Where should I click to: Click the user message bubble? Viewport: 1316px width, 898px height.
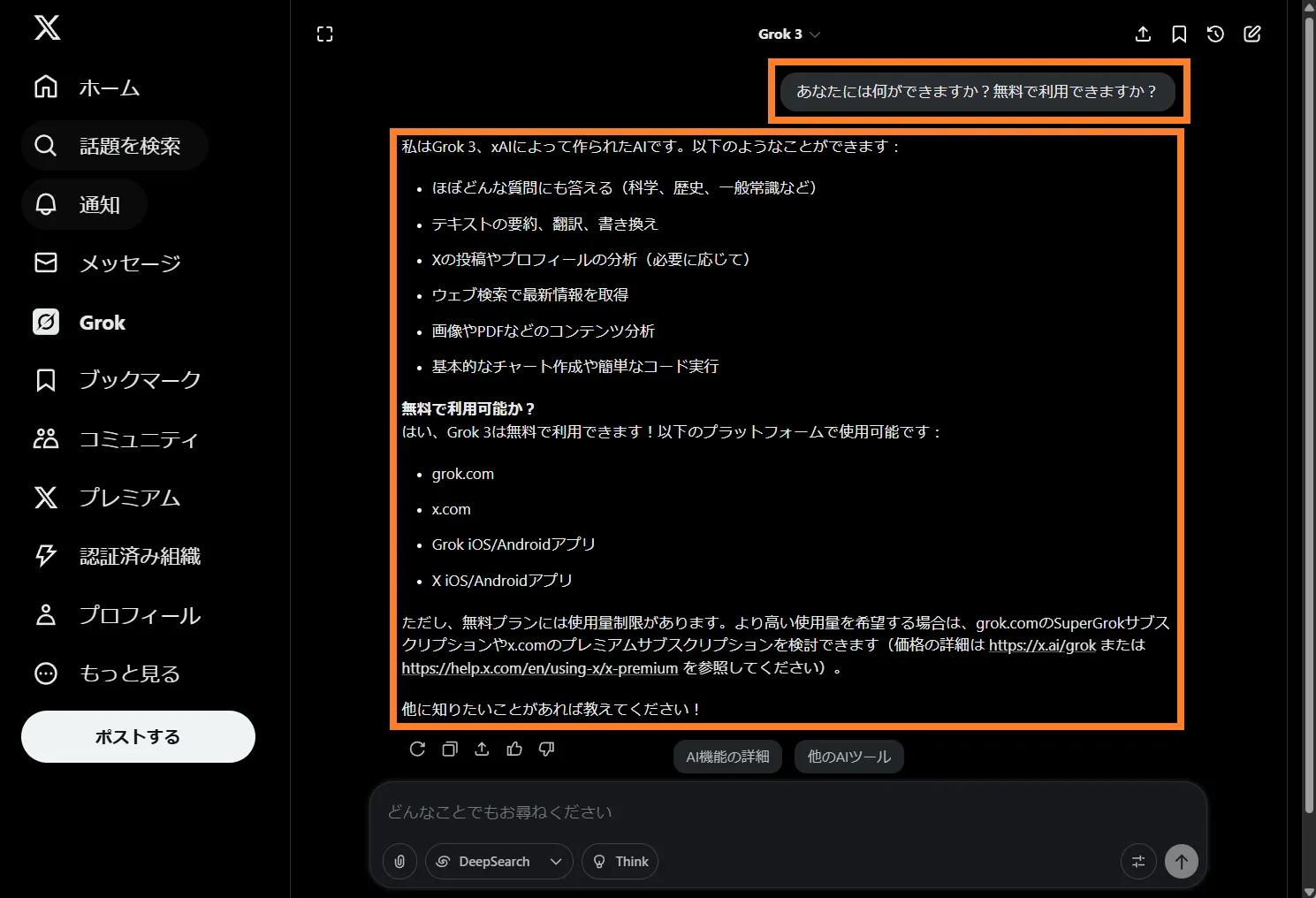click(x=977, y=91)
